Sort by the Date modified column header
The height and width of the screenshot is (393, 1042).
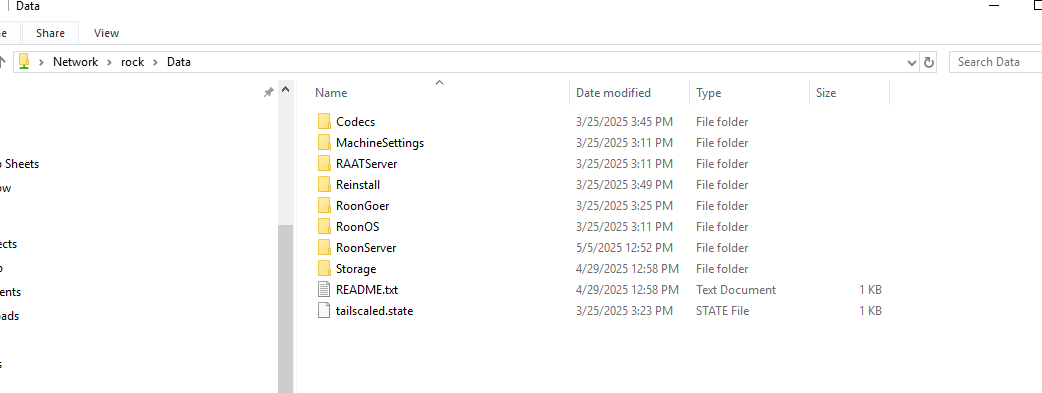click(x=613, y=93)
